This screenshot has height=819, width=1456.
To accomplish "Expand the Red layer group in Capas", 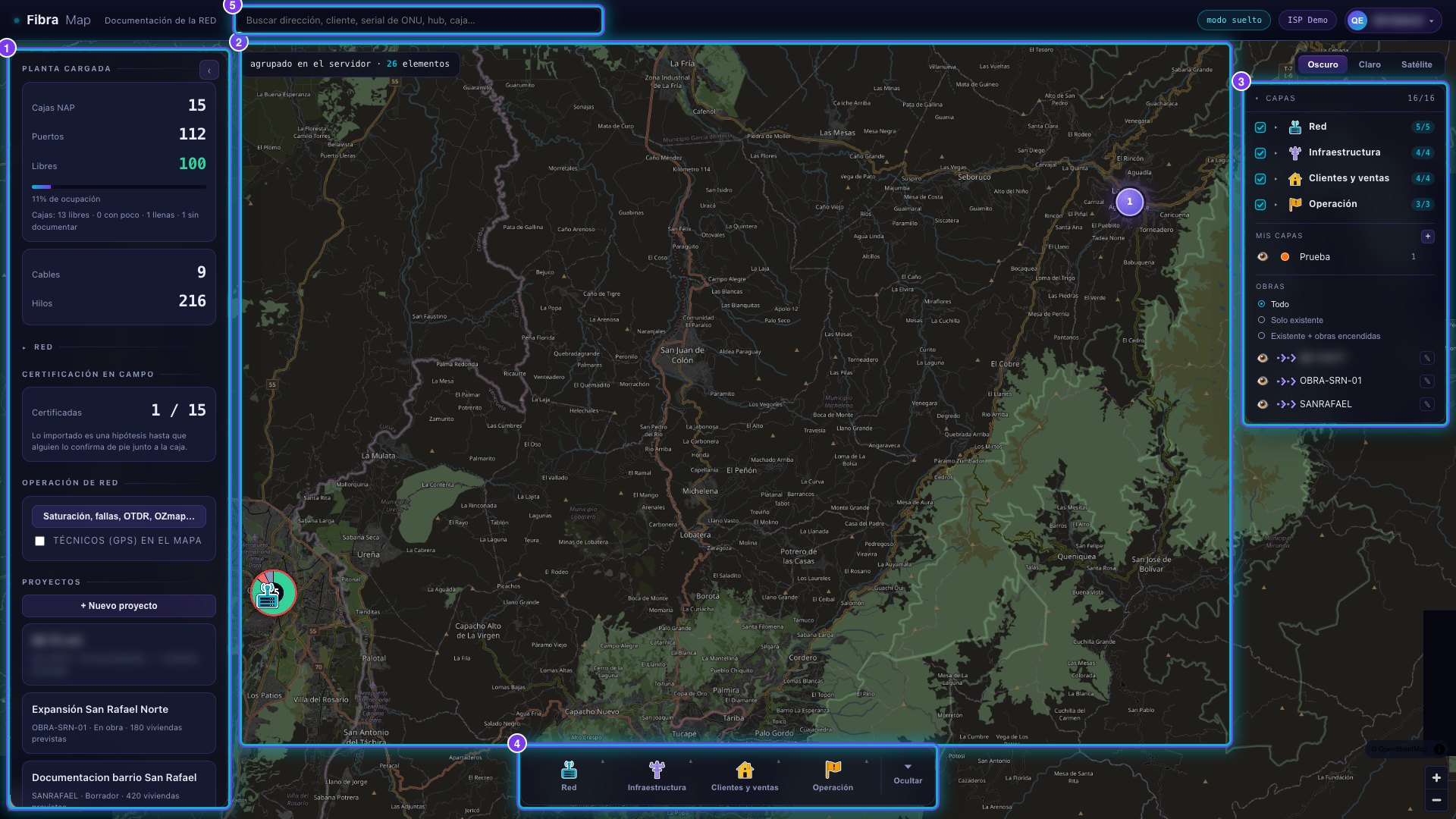I will [x=1276, y=127].
